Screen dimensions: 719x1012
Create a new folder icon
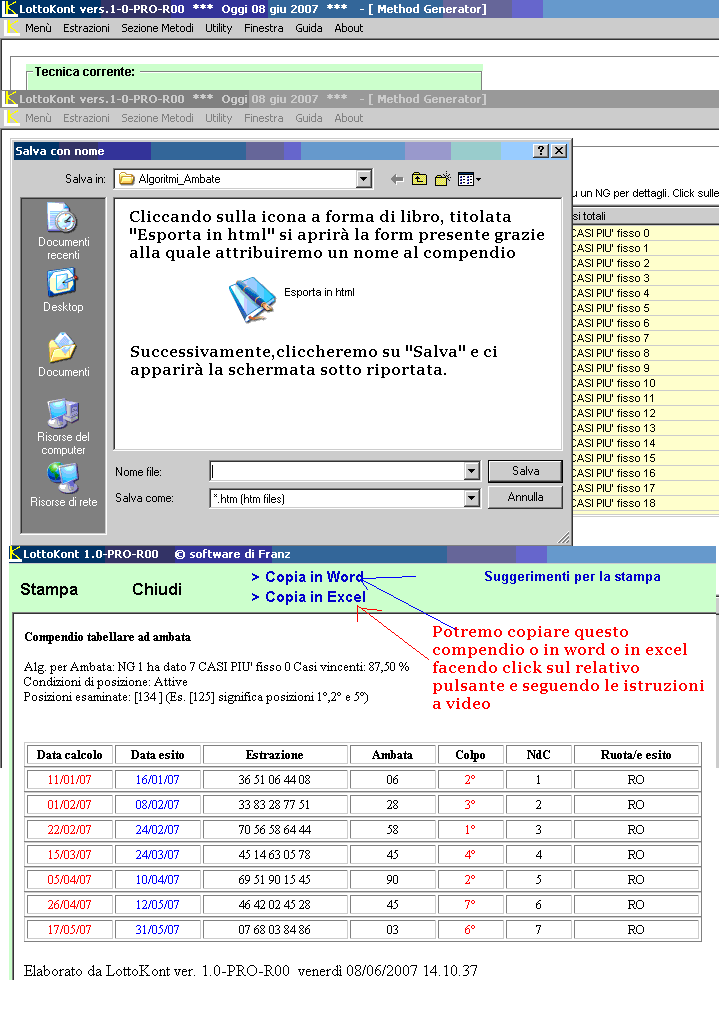(x=443, y=179)
